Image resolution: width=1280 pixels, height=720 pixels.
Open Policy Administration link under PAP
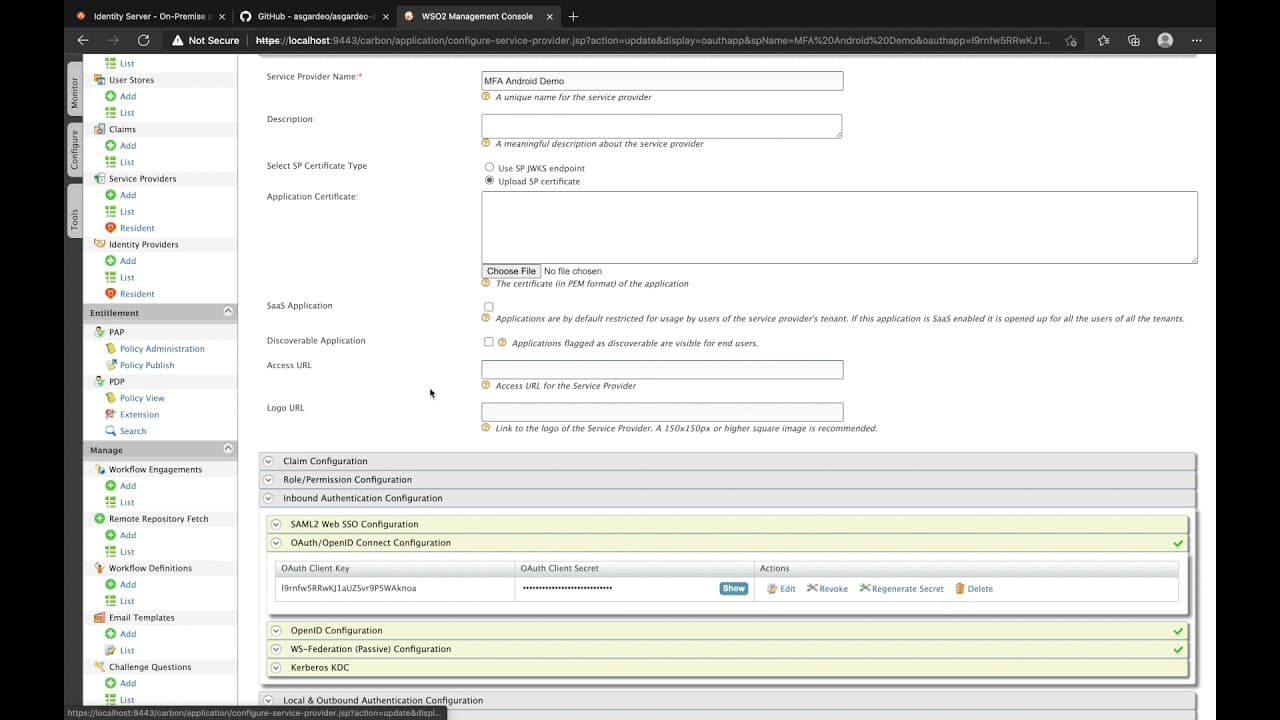click(161, 349)
